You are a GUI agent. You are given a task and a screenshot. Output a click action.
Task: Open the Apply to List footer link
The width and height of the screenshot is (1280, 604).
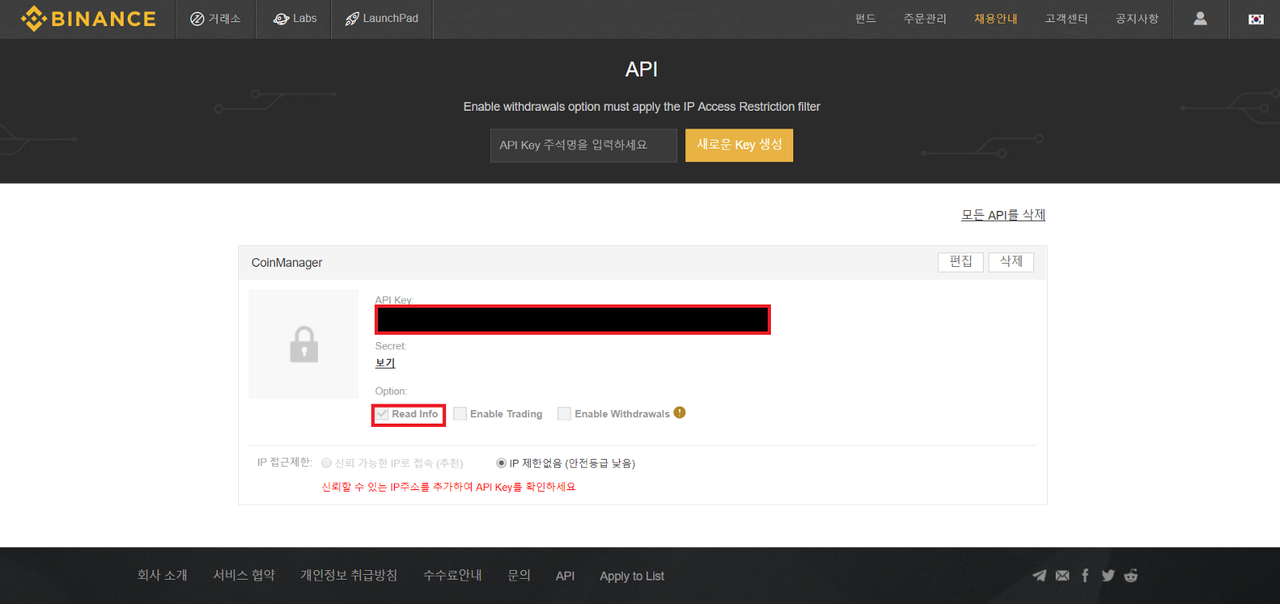(x=632, y=576)
